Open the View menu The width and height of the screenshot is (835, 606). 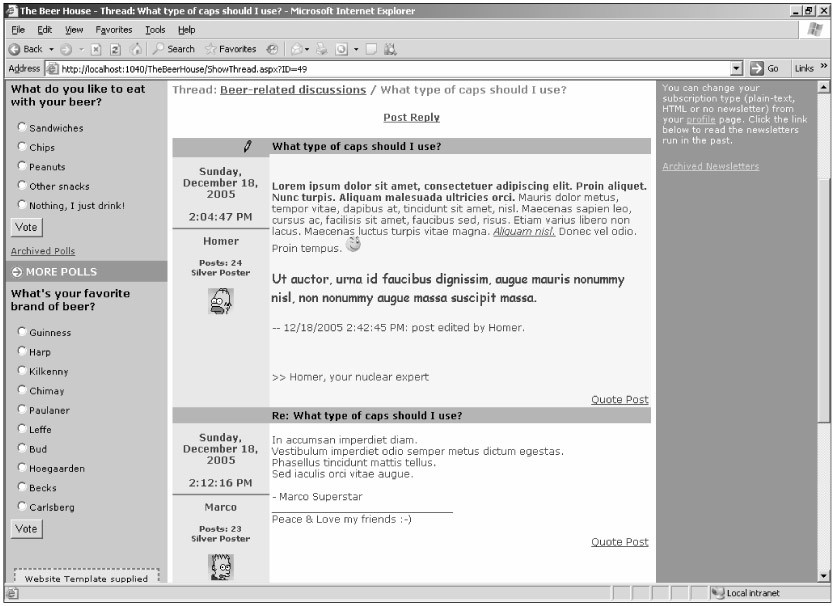(x=75, y=30)
